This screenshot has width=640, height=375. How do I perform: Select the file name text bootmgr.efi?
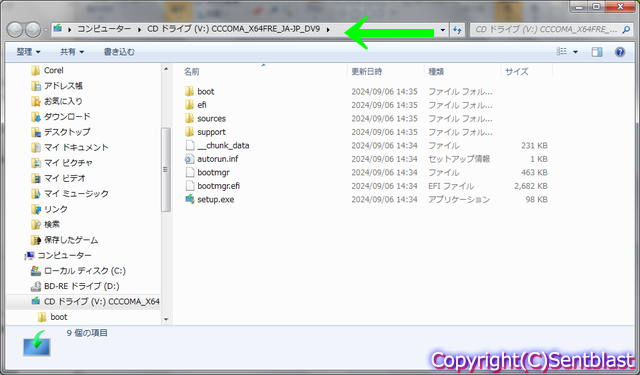click(218, 186)
